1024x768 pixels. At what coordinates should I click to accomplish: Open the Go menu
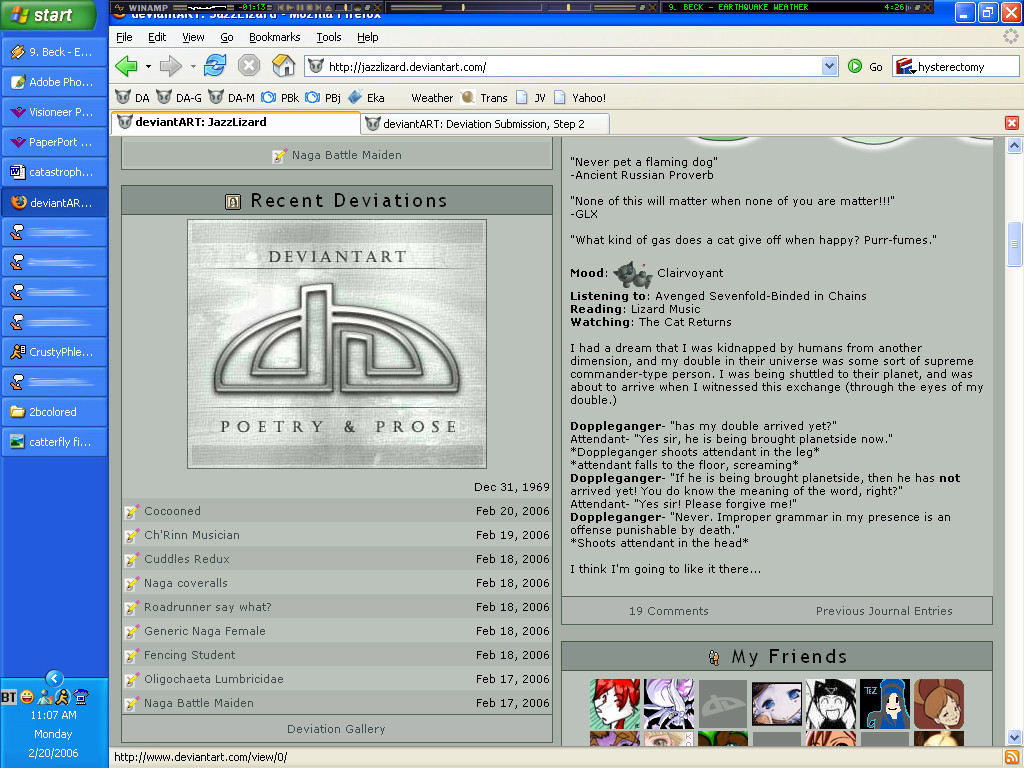click(227, 37)
